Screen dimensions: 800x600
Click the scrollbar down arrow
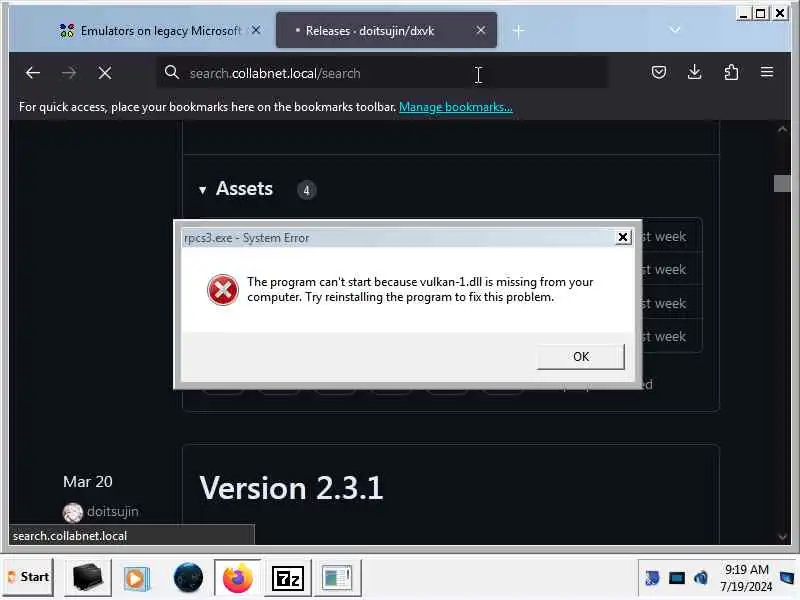click(x=782, y=537)
